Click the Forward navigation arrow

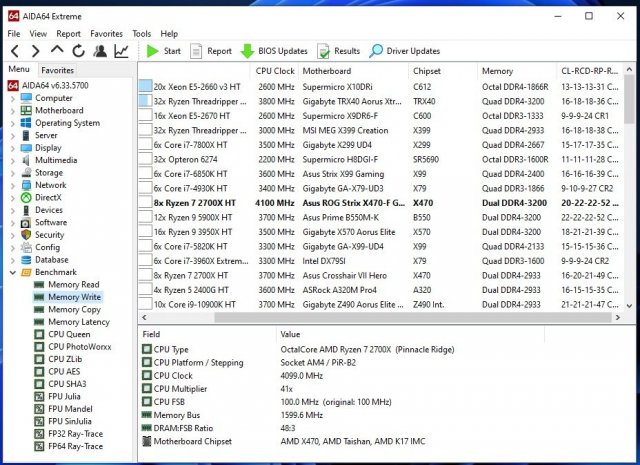click(35, 51)
